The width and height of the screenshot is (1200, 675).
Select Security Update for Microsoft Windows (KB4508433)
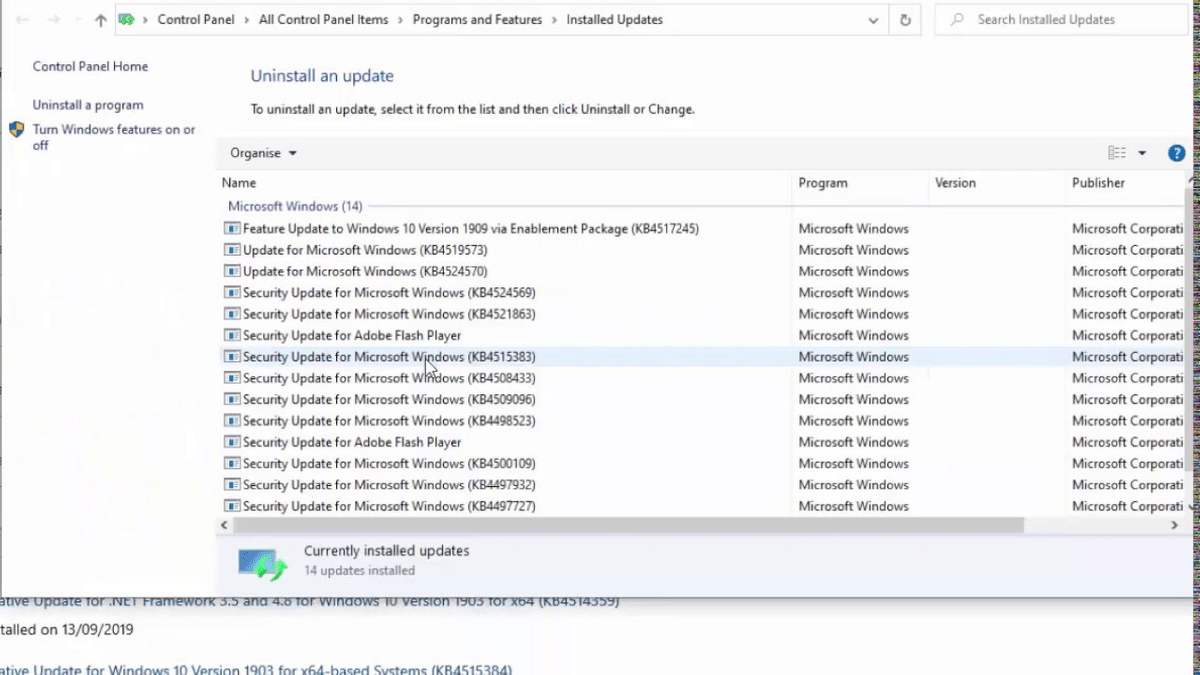(389, 378)
